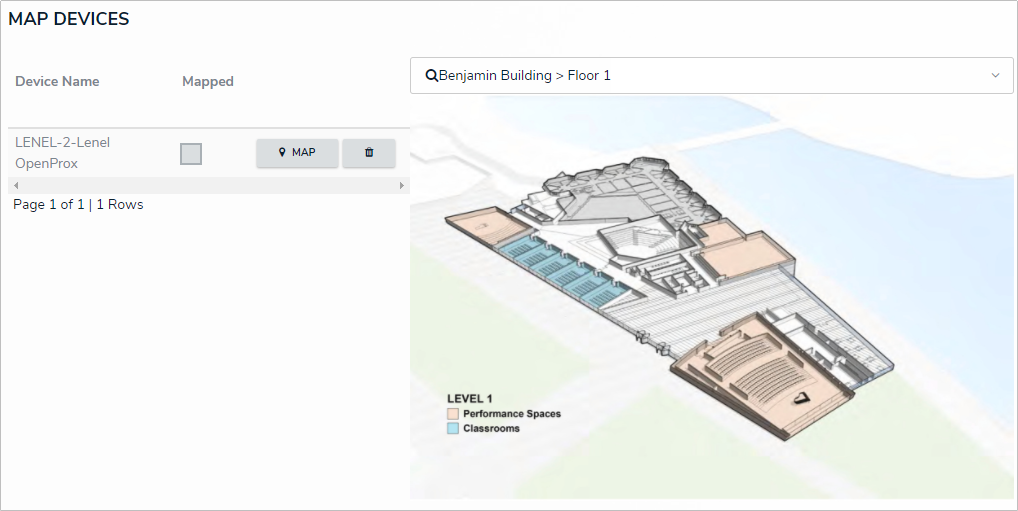Delete the LENEL-2-Lenel OpenProx device via trash icon
Screen dimensions: 1018x511
pyautogui.click(x=369, y=153)
